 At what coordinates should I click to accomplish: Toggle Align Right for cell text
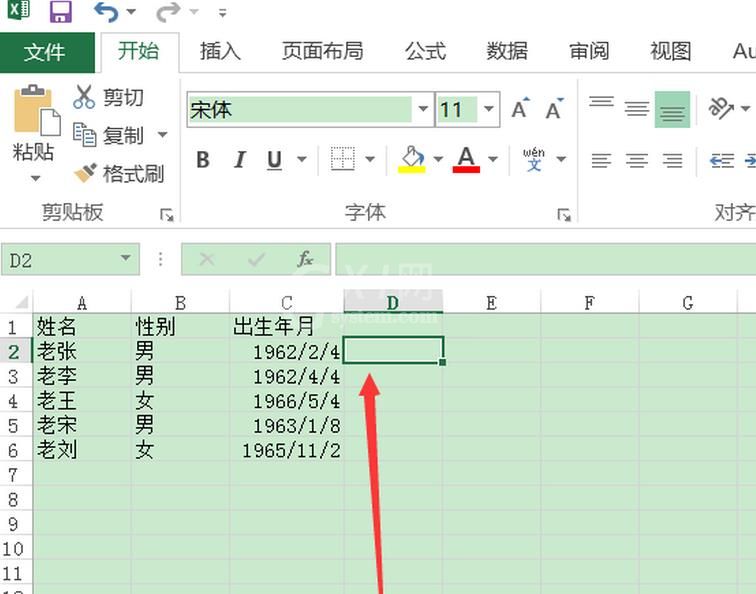672,160
